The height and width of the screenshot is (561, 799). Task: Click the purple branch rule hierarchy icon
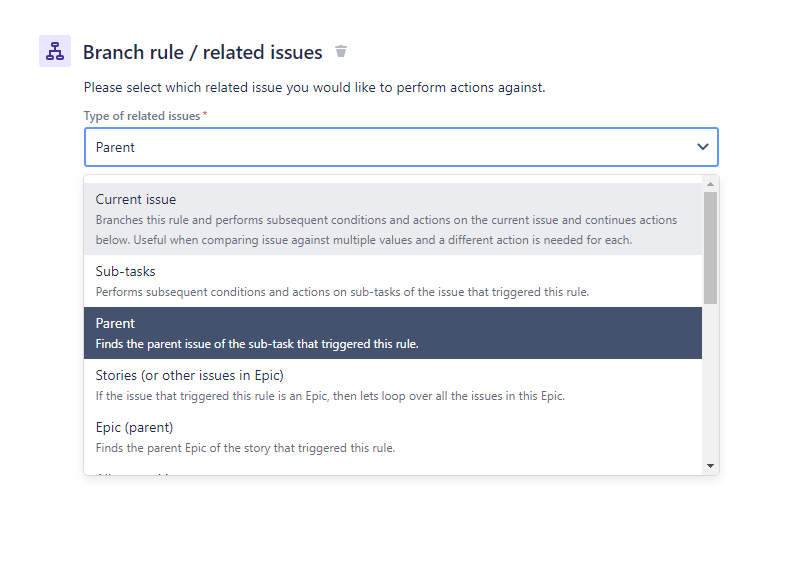pyautogui.click(x=55, y=51)
